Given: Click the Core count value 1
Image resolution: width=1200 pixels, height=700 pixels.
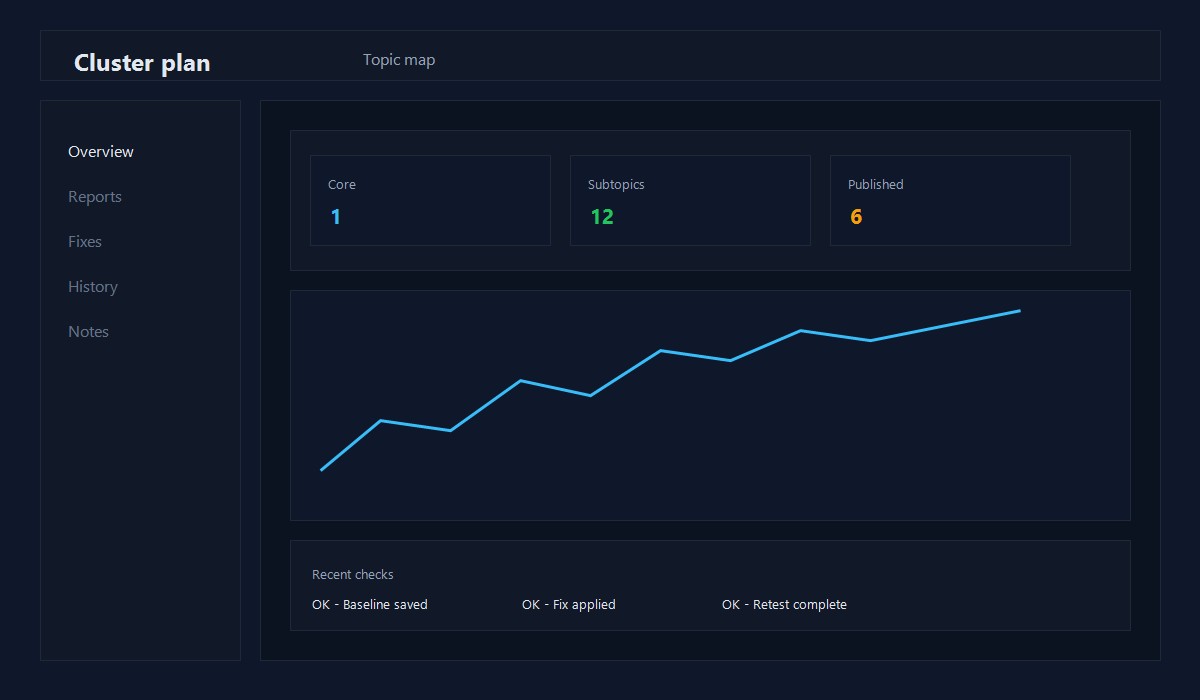Looking at the screenshot, I should tap(336, 216).
